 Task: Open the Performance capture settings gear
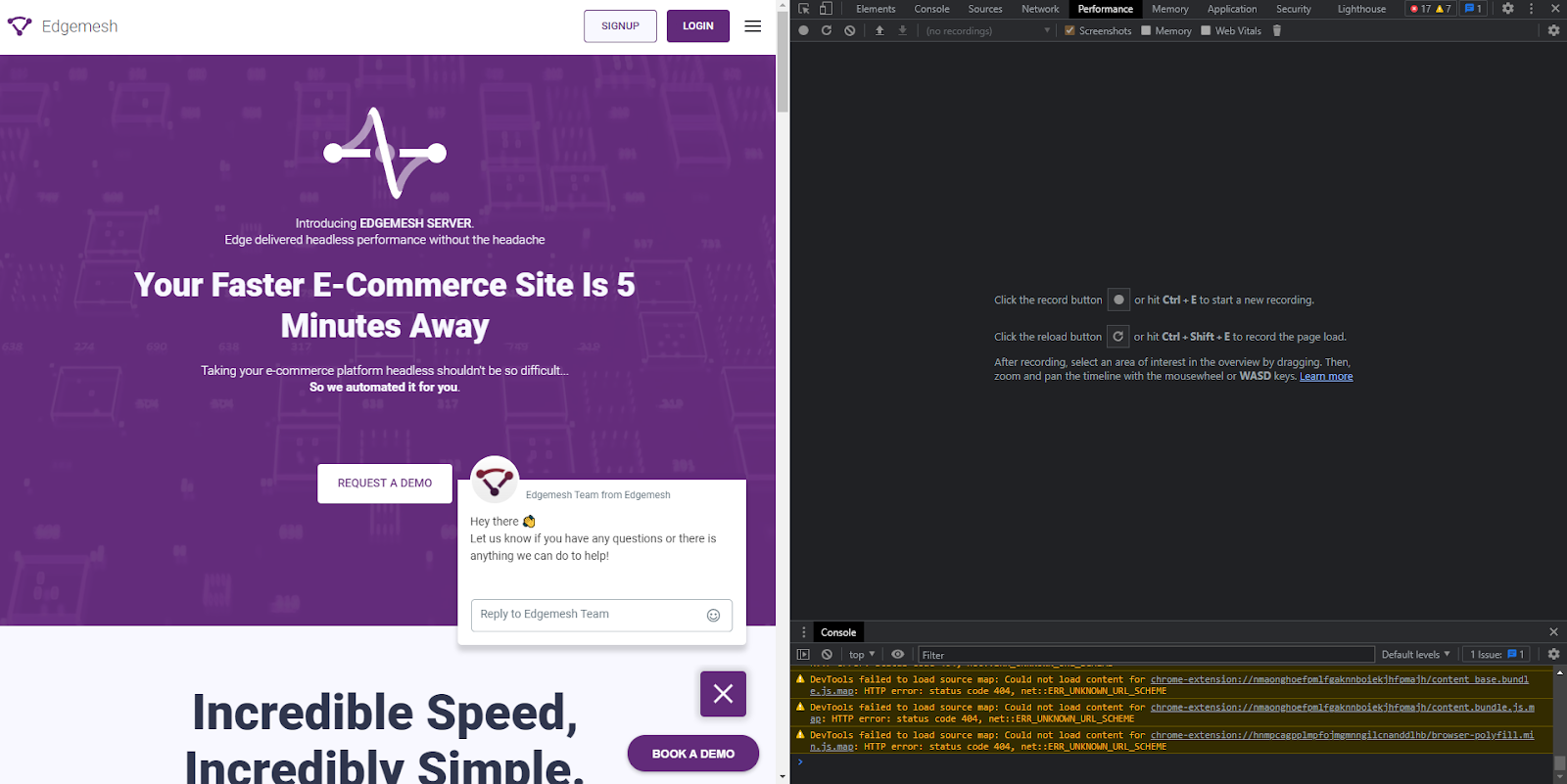click(1553, 30)
